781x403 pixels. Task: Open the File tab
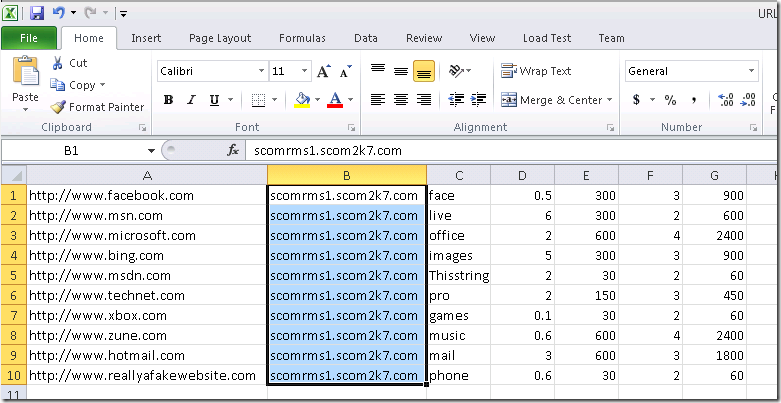click(29, 38)
